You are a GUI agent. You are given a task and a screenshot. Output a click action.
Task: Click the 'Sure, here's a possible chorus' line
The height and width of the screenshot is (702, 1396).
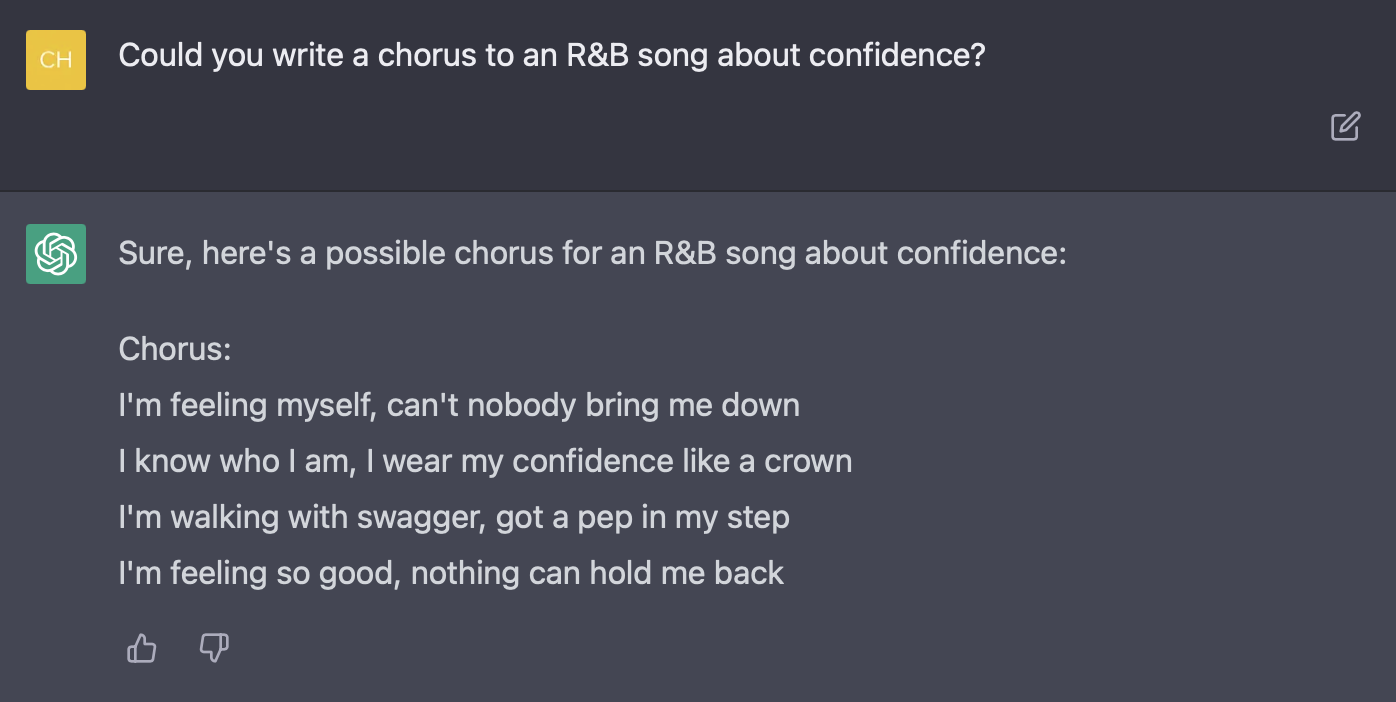(593, 253)
